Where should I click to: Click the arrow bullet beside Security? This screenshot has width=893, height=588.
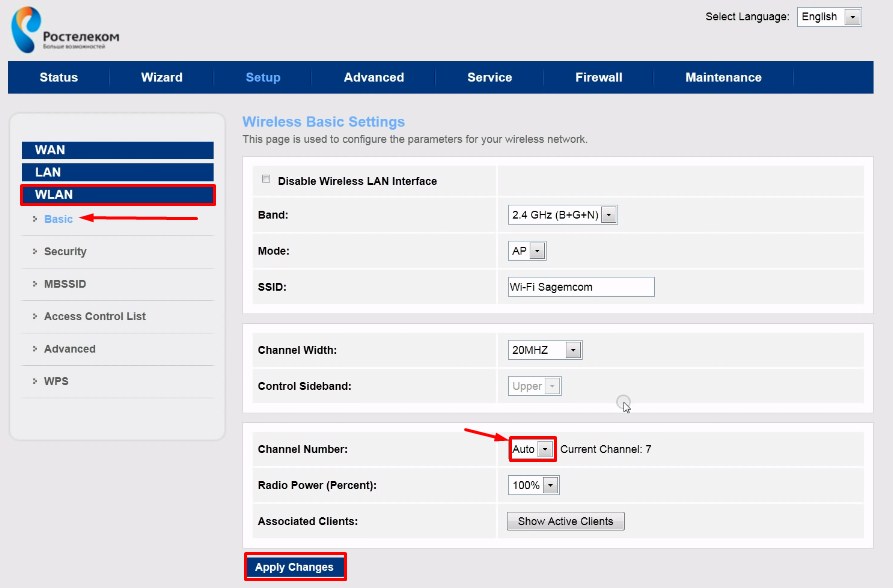[35, 251]
